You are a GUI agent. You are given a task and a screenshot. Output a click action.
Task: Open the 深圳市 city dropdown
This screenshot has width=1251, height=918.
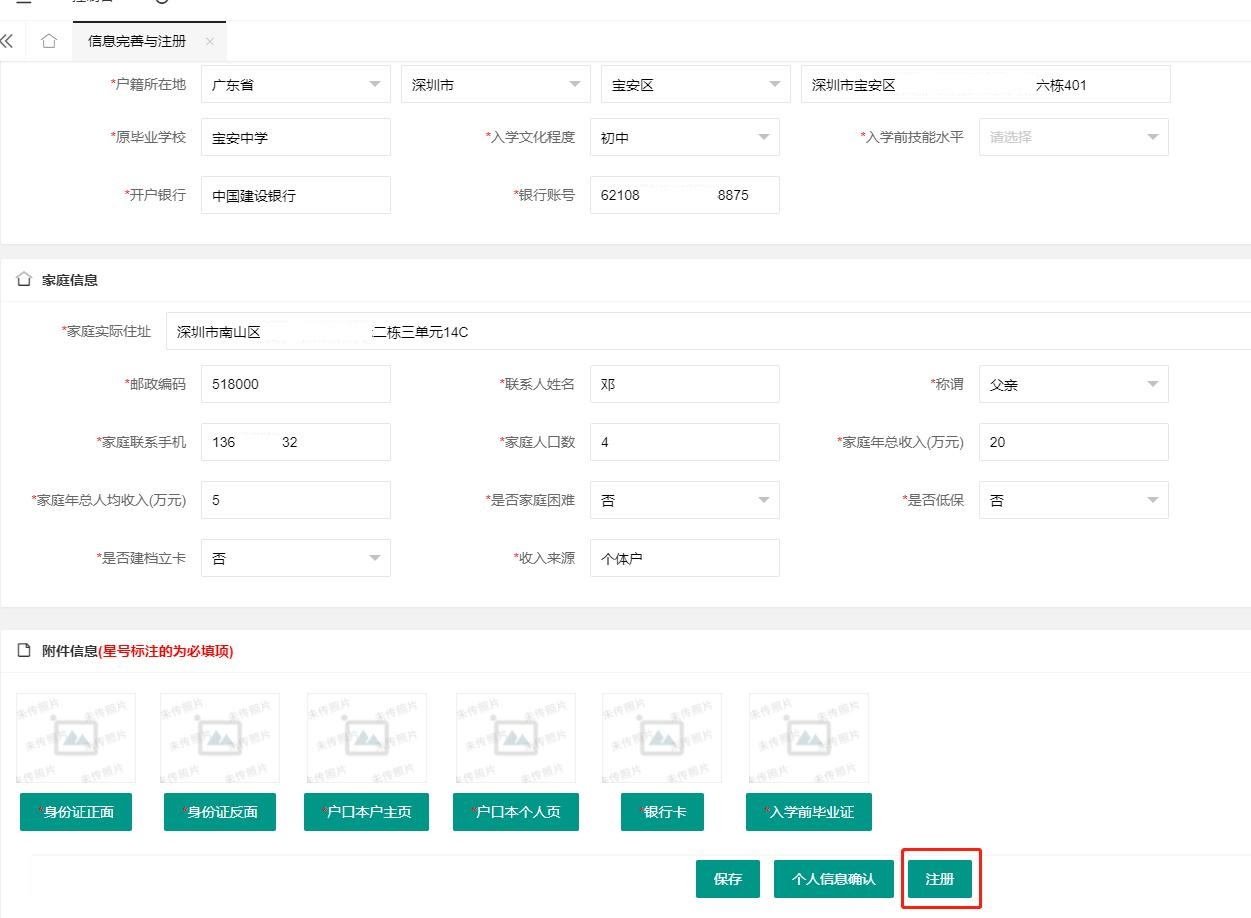tap(496, 84)
